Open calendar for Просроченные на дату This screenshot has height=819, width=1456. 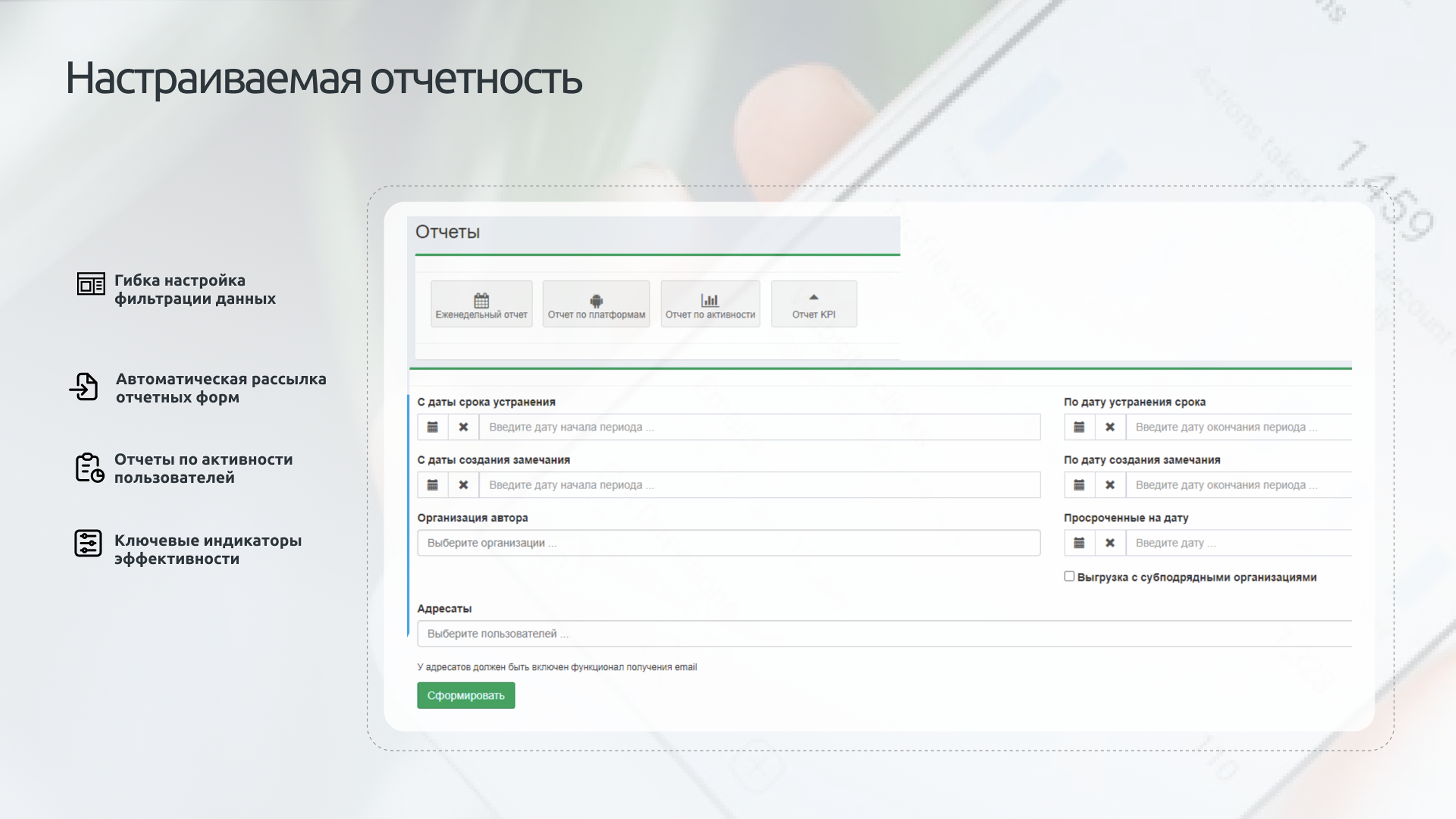pyautogui.click(x=1079, y=543)
